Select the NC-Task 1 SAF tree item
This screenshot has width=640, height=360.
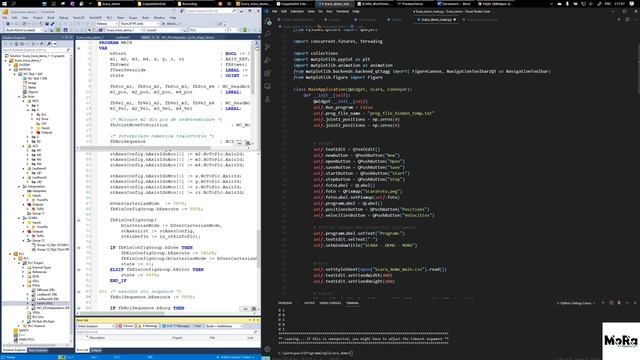pos(33,74)
